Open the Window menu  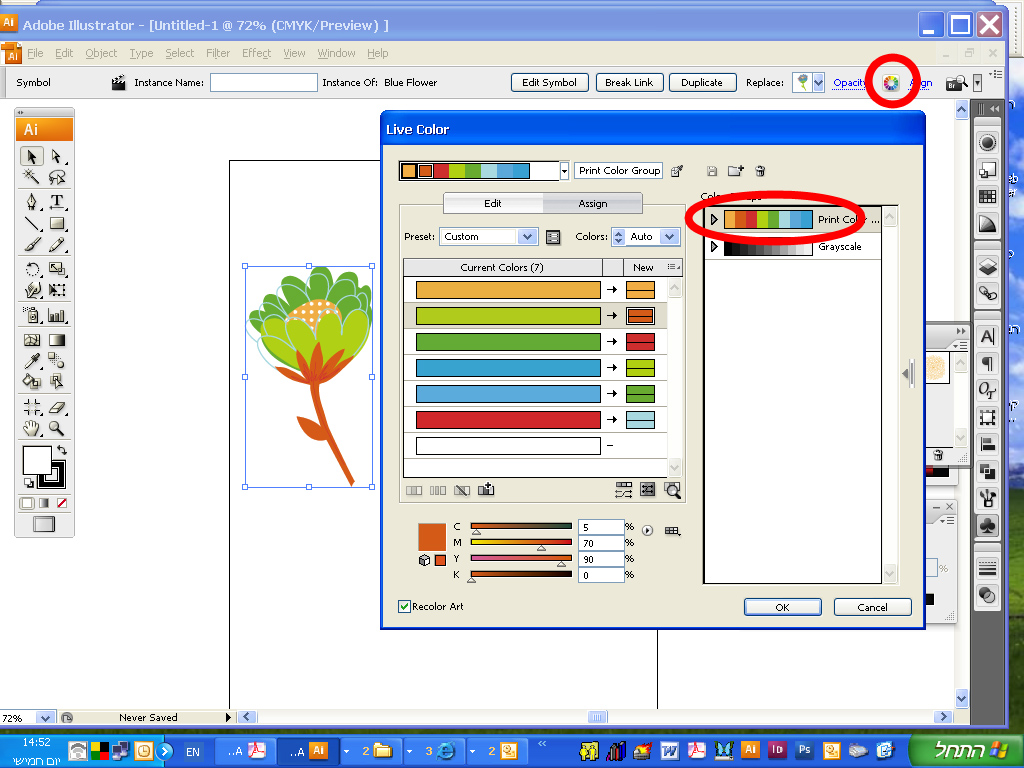tap(336, 54)
